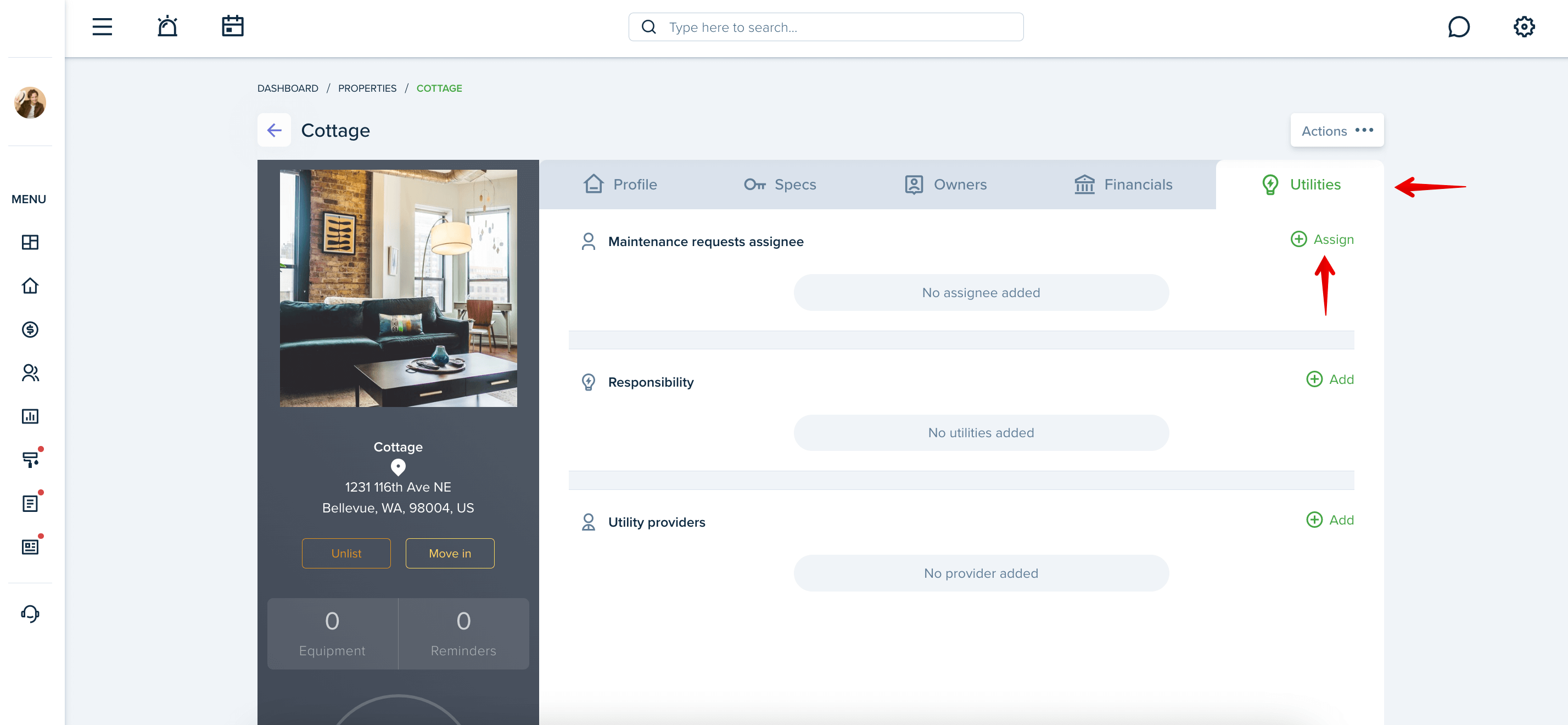Open reports chart icon in sidebar
The image size is (1568, 725).
click(x=30, y=416)
